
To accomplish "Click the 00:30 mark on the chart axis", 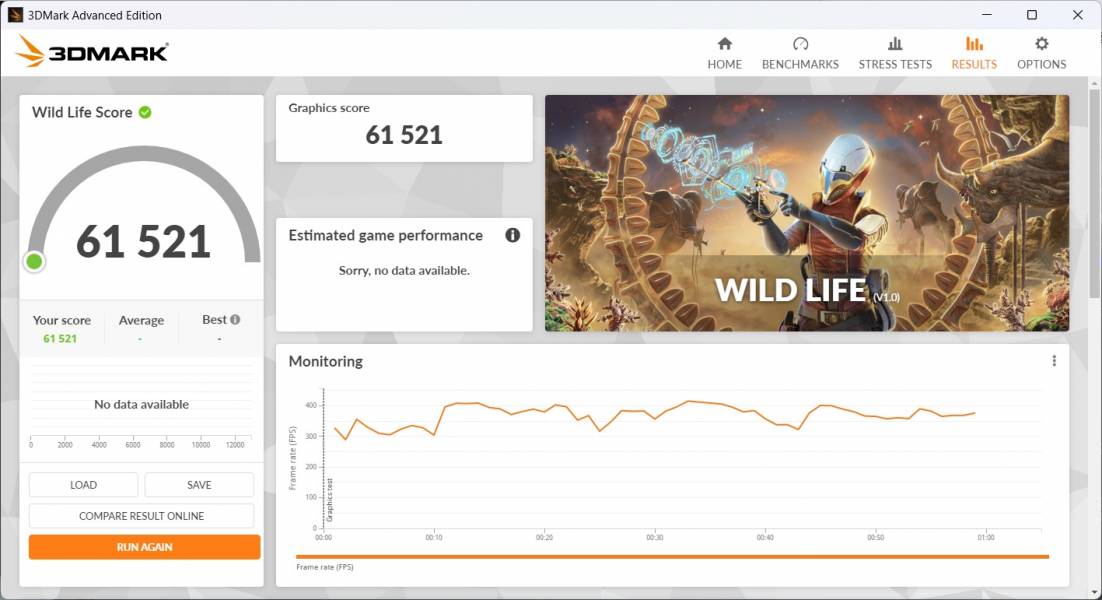I will (x=654, y=537).
